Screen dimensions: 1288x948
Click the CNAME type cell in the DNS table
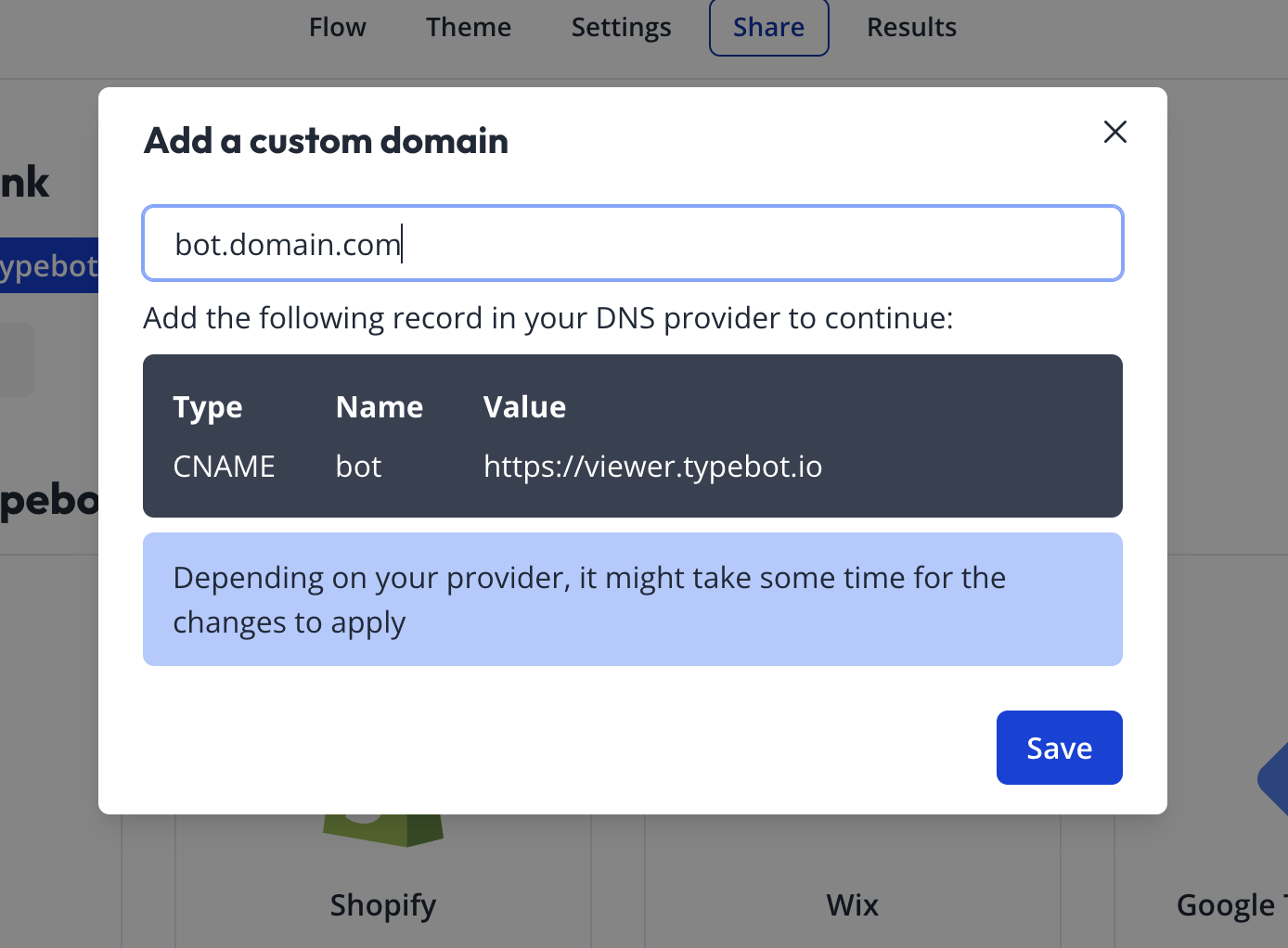click(x=224, y=467)
